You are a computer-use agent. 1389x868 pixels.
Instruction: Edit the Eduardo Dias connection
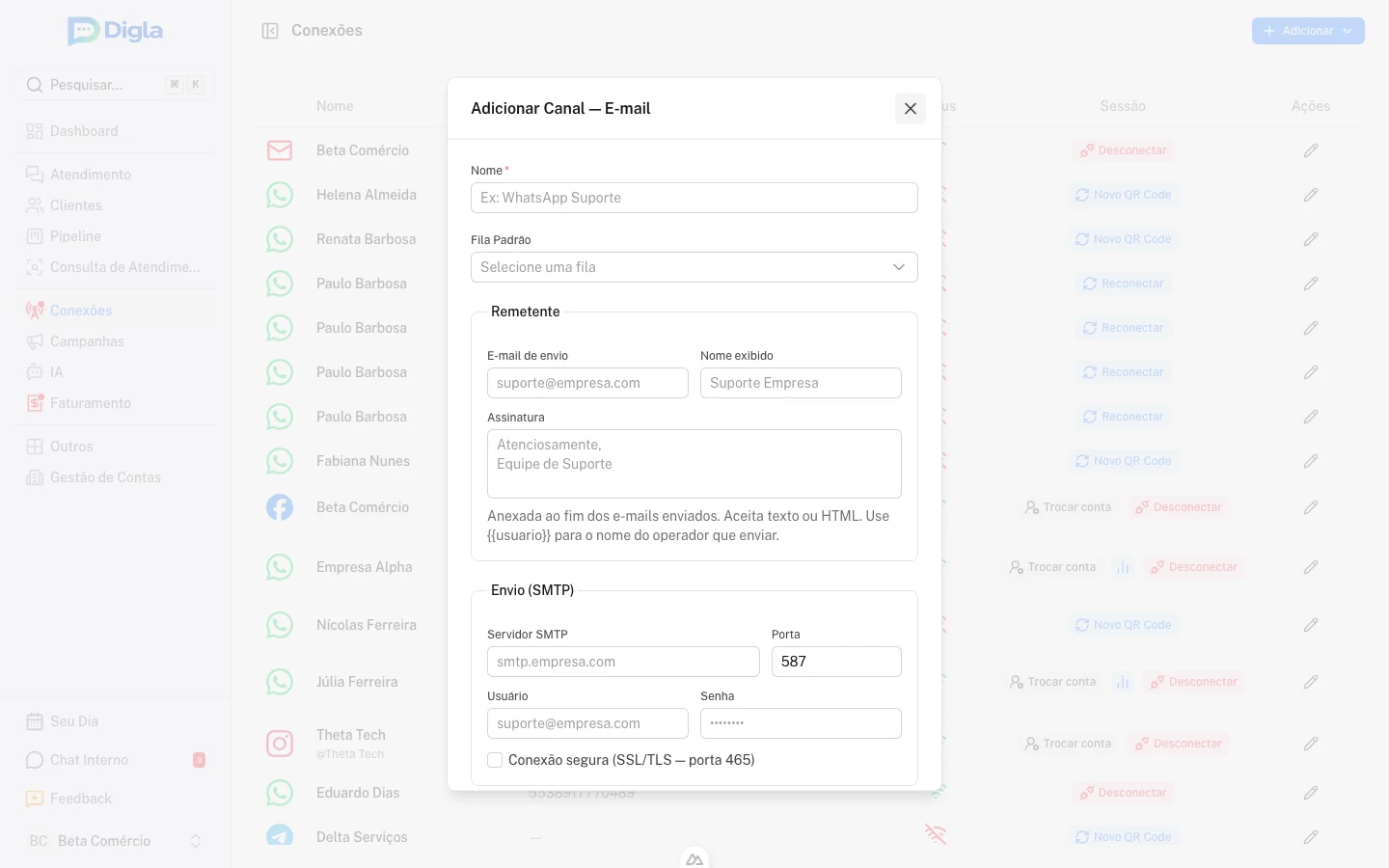[x=1311, y=793]
